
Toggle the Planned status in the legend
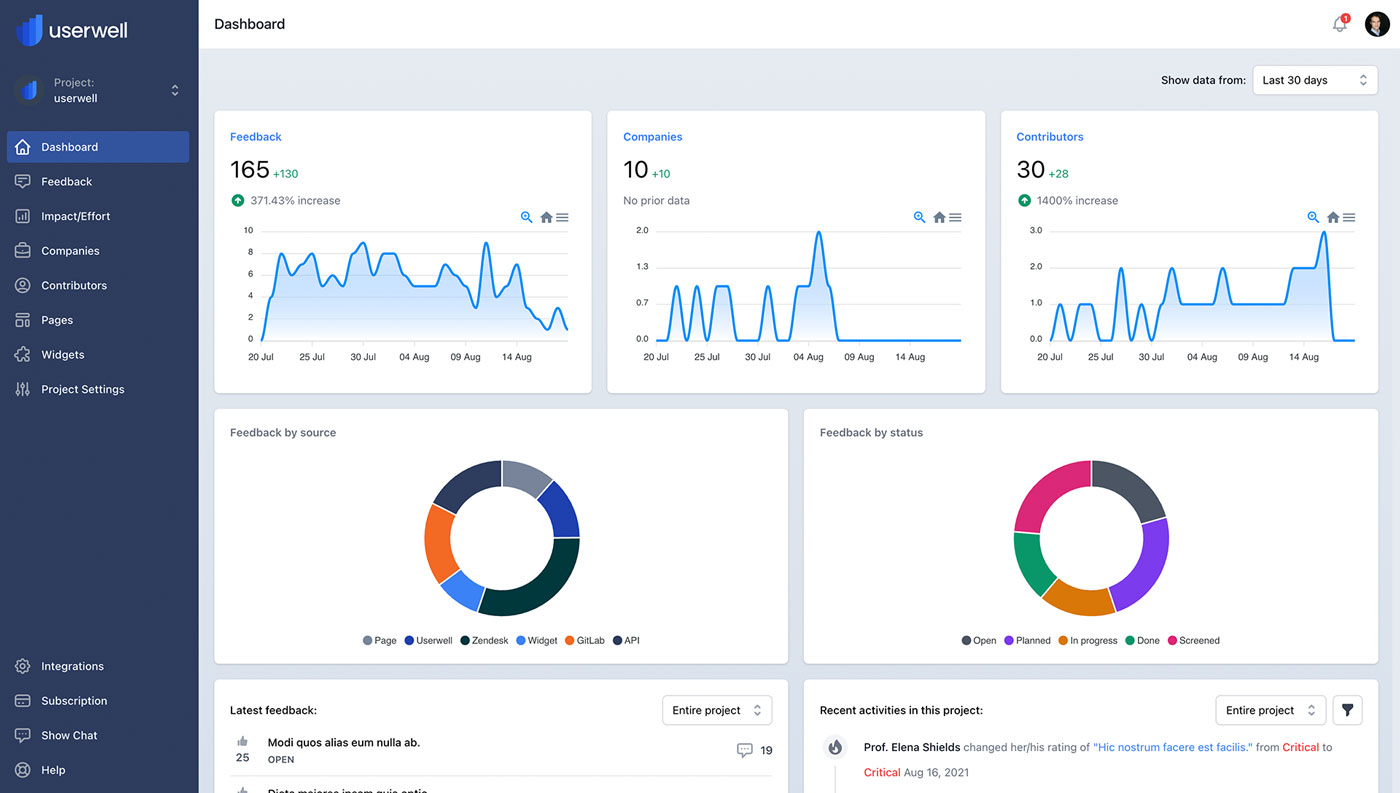[1027, 640]
